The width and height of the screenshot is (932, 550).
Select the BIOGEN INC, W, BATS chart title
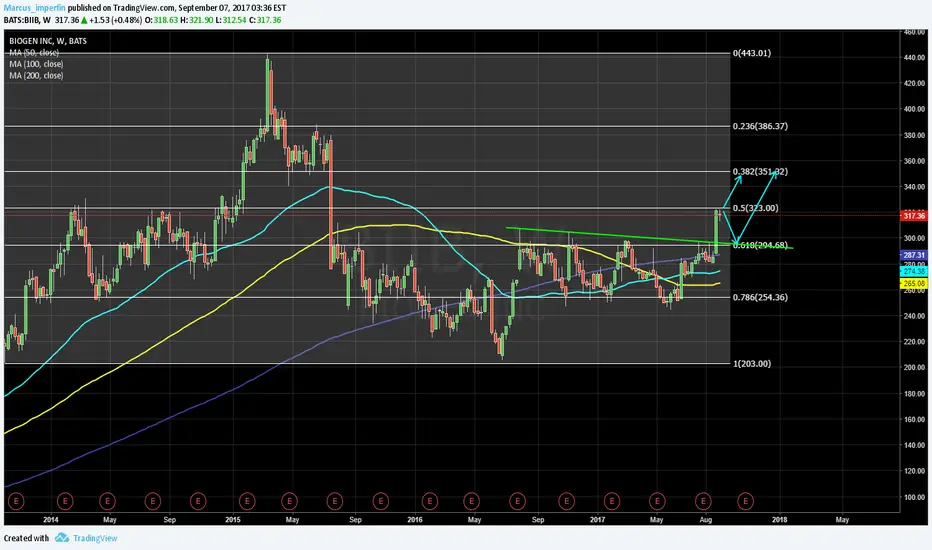(x=48, y=41)
